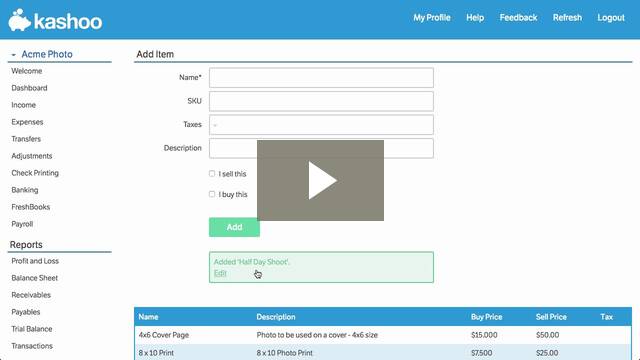Open My Profile in the top bar

point(432,18)
